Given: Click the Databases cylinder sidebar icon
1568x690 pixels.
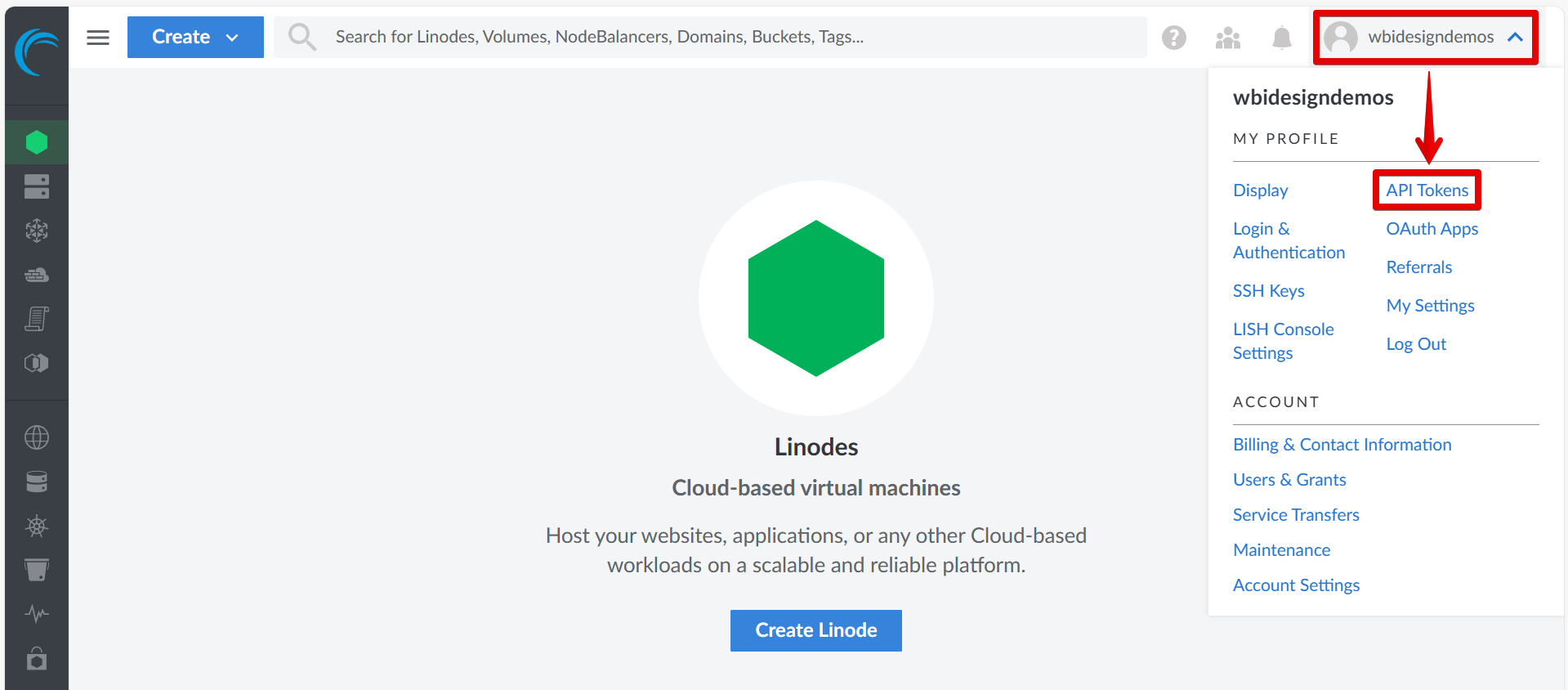Looking at the screenshot, I should pos(37,482).
